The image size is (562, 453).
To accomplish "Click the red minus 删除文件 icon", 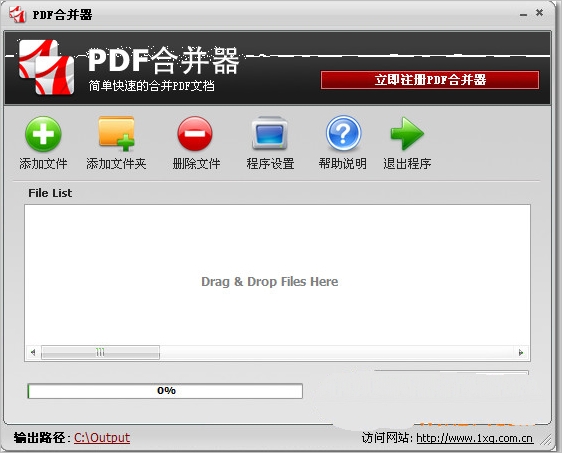I will pyautogui.click(x=195, y=133).
